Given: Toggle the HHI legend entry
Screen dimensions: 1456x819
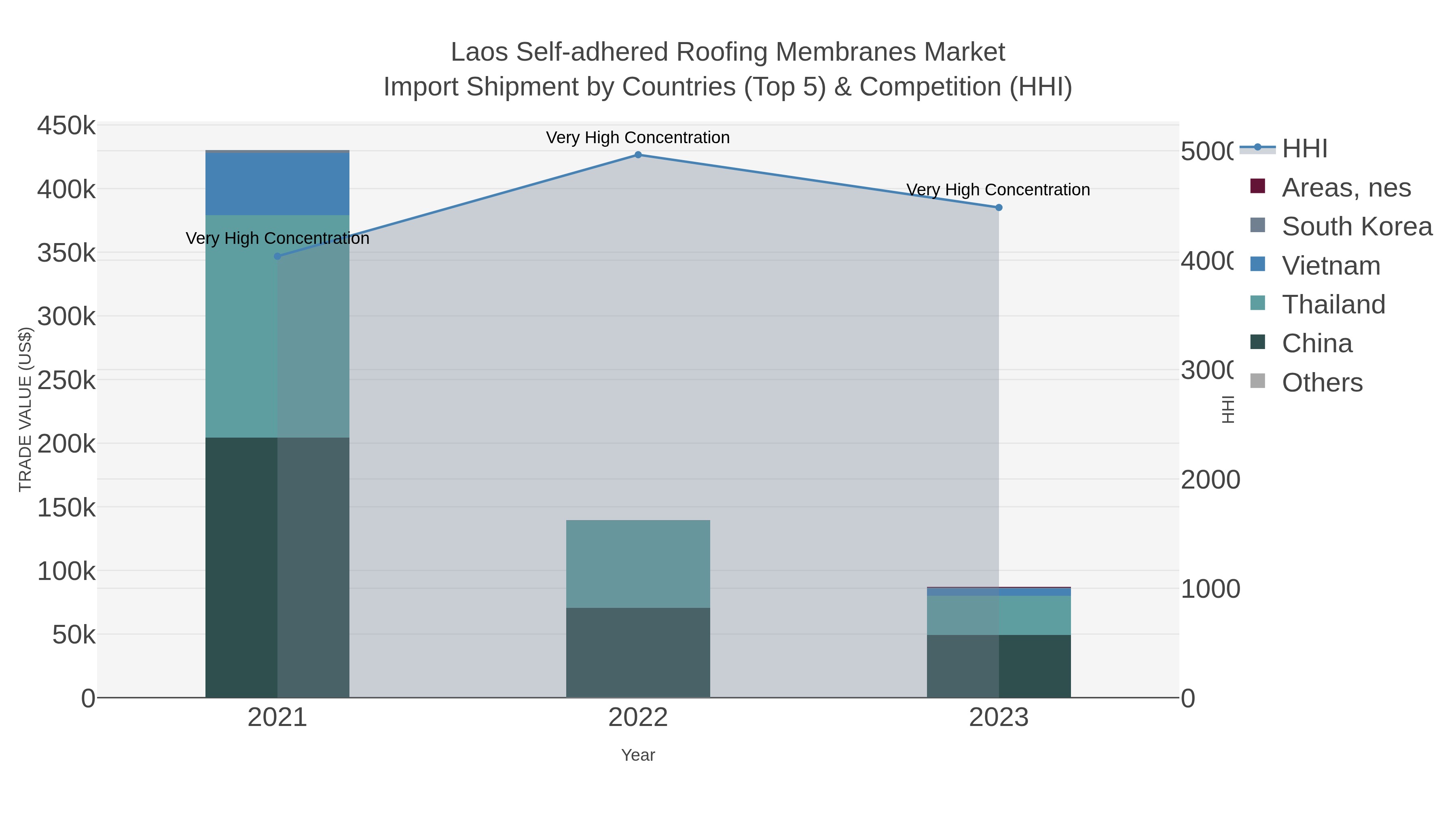Looking at the screenshot, I should pos(1284,149).
